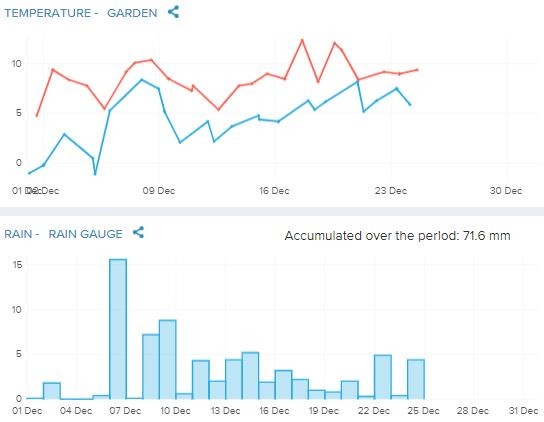Click the RAIN heading label

(18, 234)
